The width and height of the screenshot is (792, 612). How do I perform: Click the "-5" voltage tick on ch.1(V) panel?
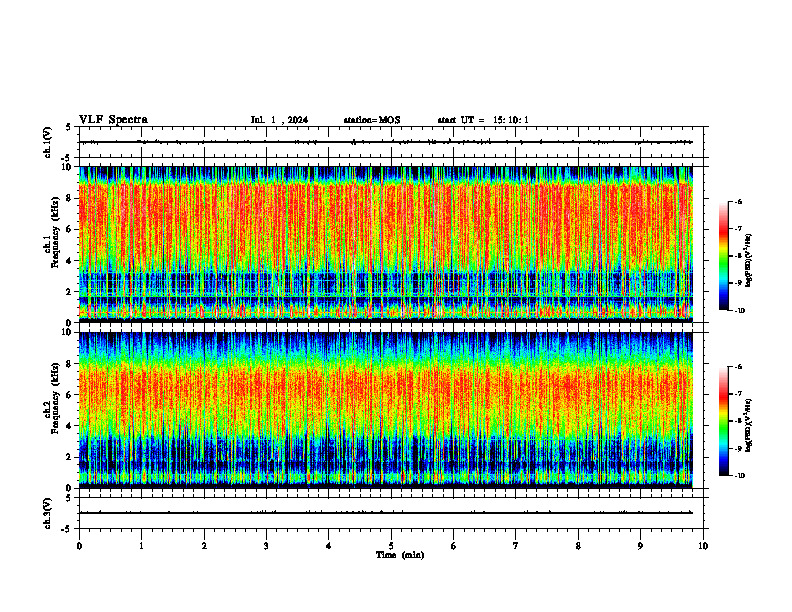click(x=67, y=158)
